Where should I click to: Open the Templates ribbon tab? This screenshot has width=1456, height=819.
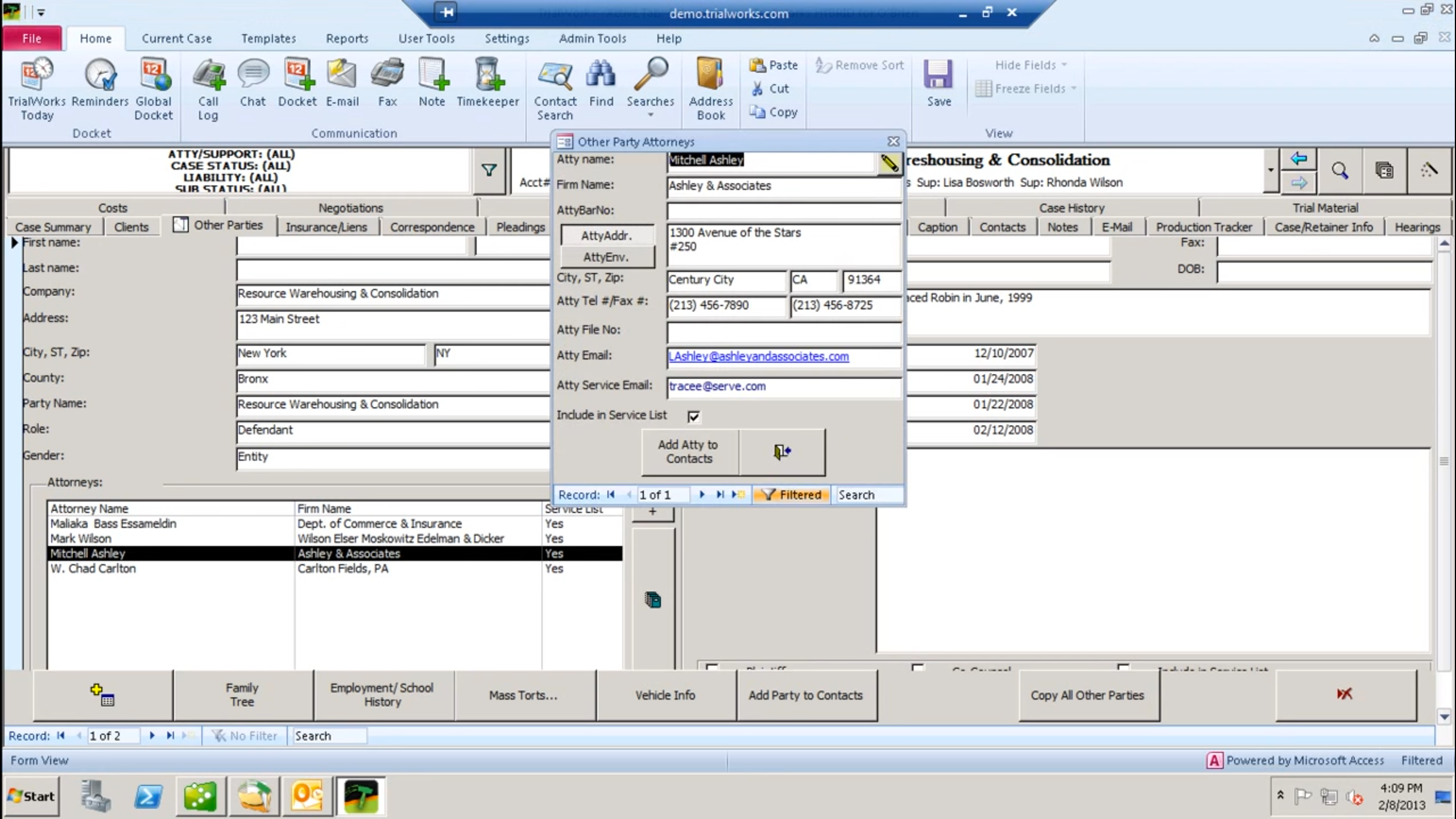pyautogui.click(x=268, y=38)
